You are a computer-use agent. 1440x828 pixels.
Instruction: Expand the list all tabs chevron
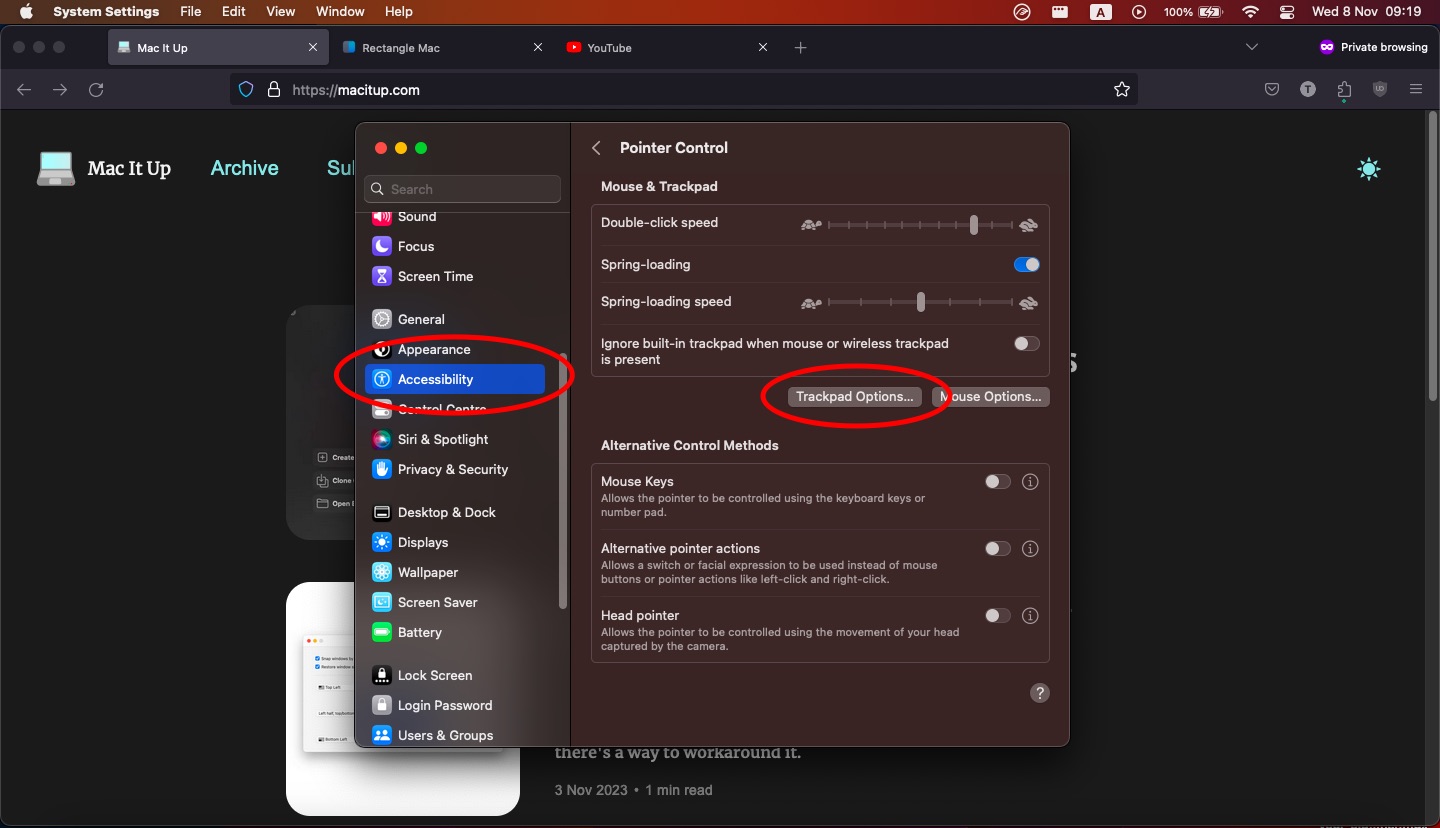[x=1251, y=47]
